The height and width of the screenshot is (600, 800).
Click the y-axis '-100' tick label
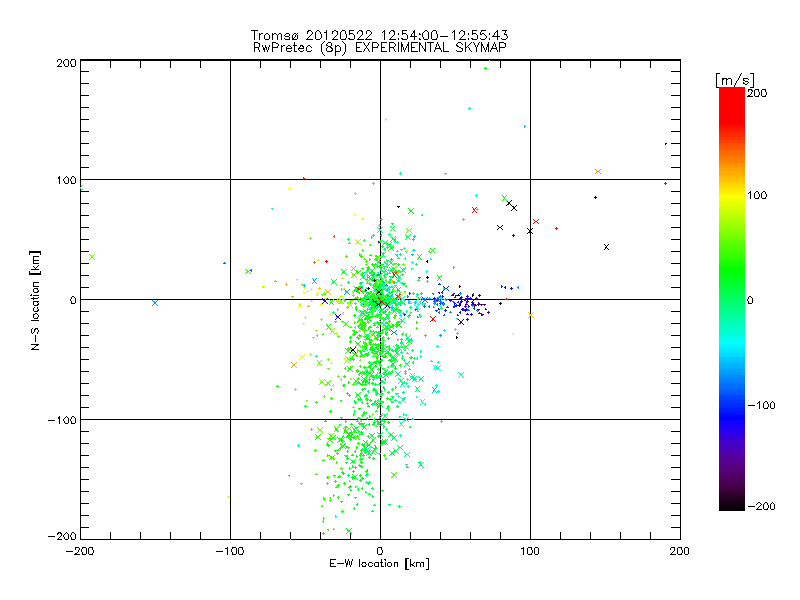click(62, 420)
